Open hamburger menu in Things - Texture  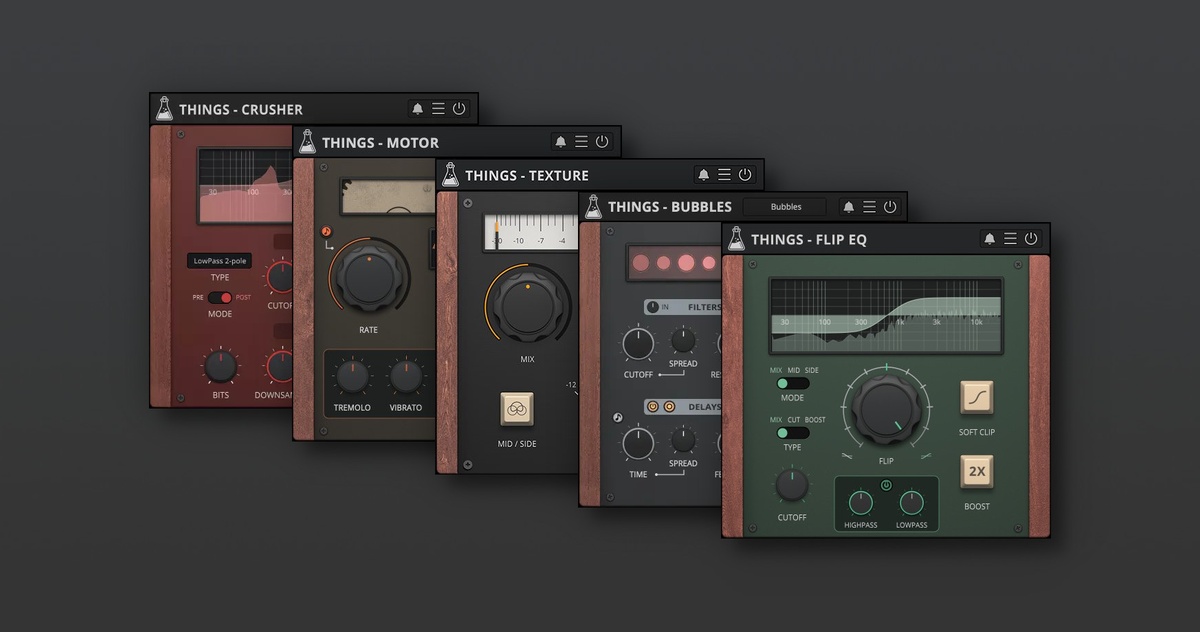click(724, 175)
